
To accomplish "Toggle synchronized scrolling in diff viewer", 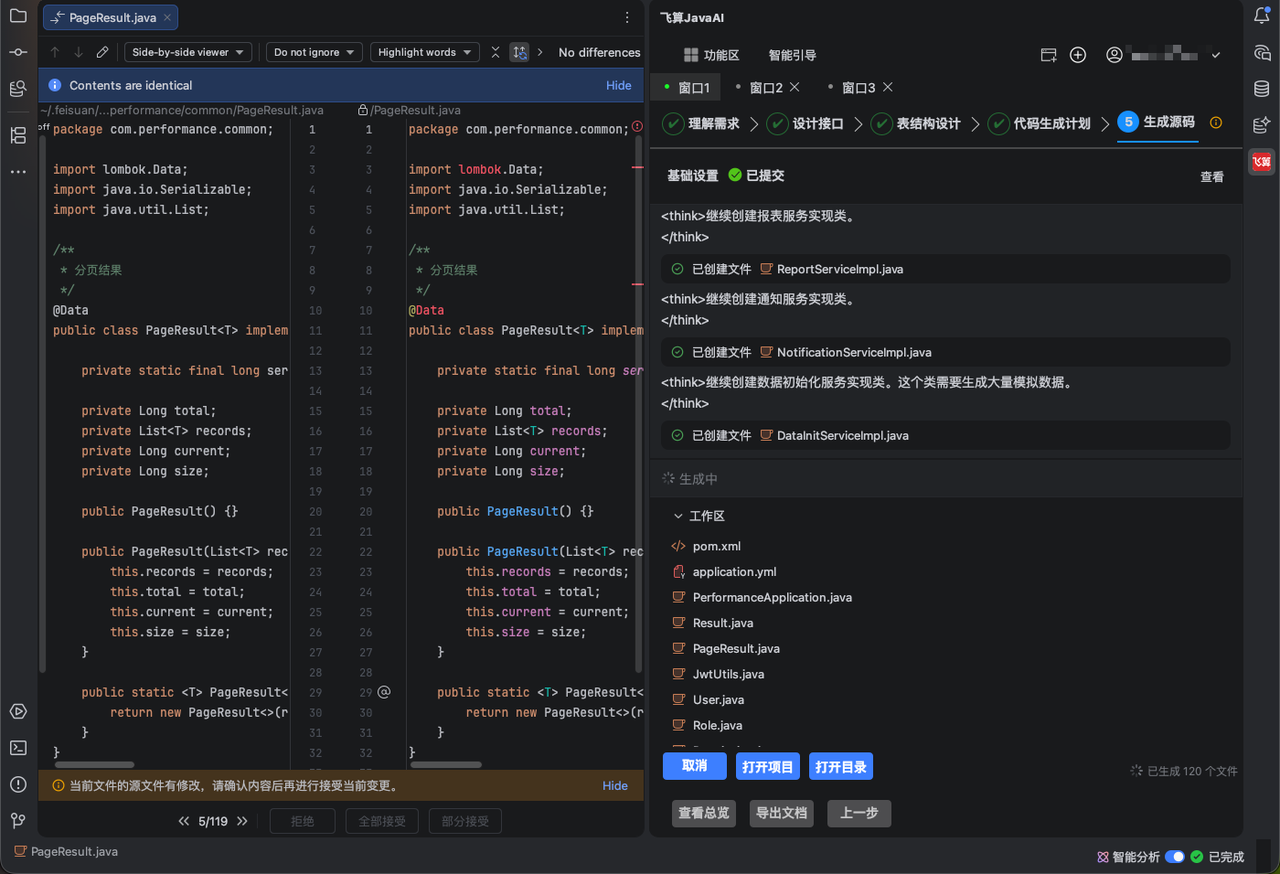I will point(519,52).
